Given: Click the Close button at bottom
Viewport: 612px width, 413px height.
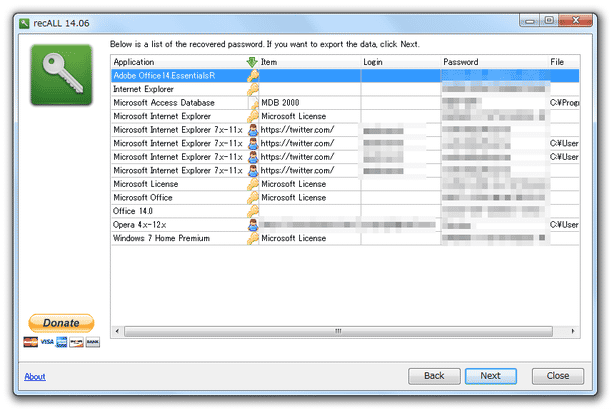Looking at the screenshot, I should (x=558, y=376).
